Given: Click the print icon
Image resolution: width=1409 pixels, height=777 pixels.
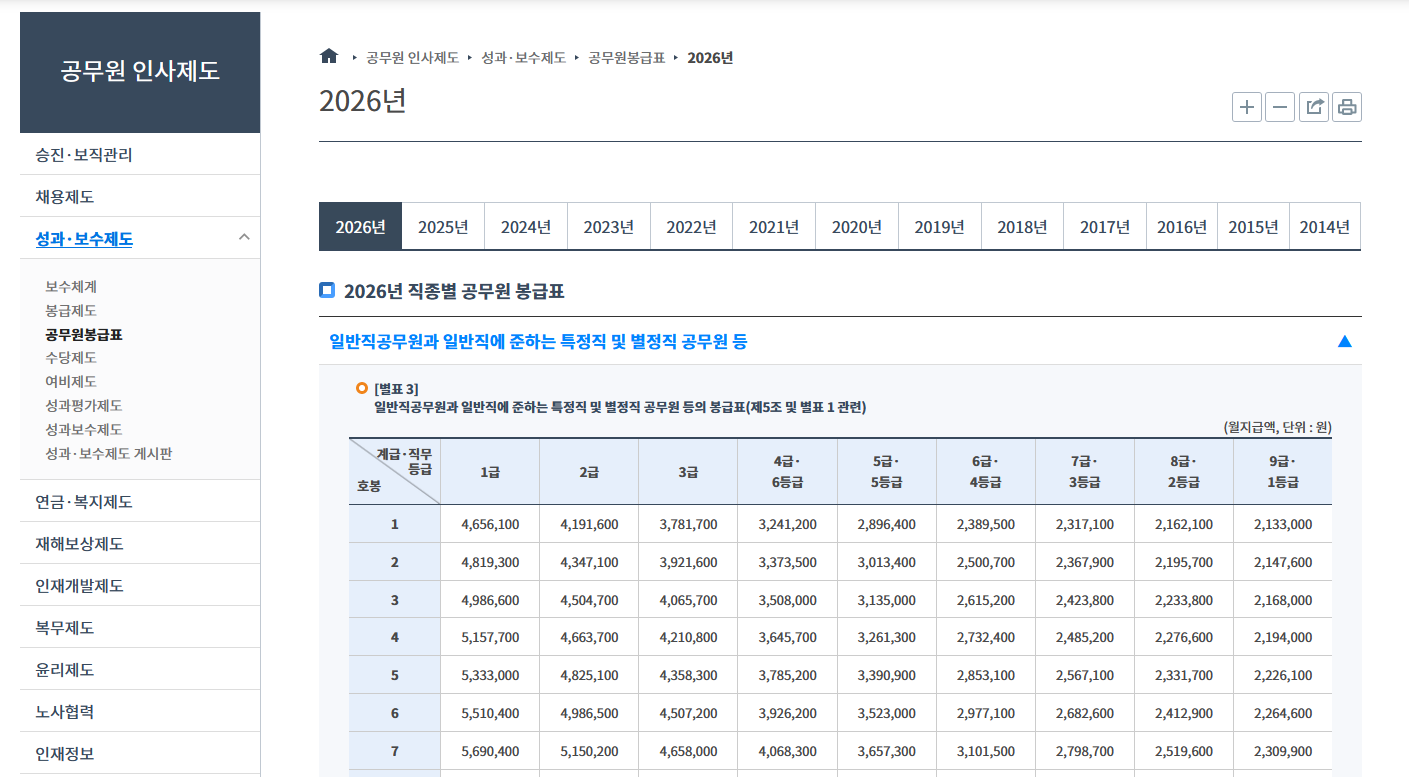Looking at the screenshot, I should point(1347,107).
